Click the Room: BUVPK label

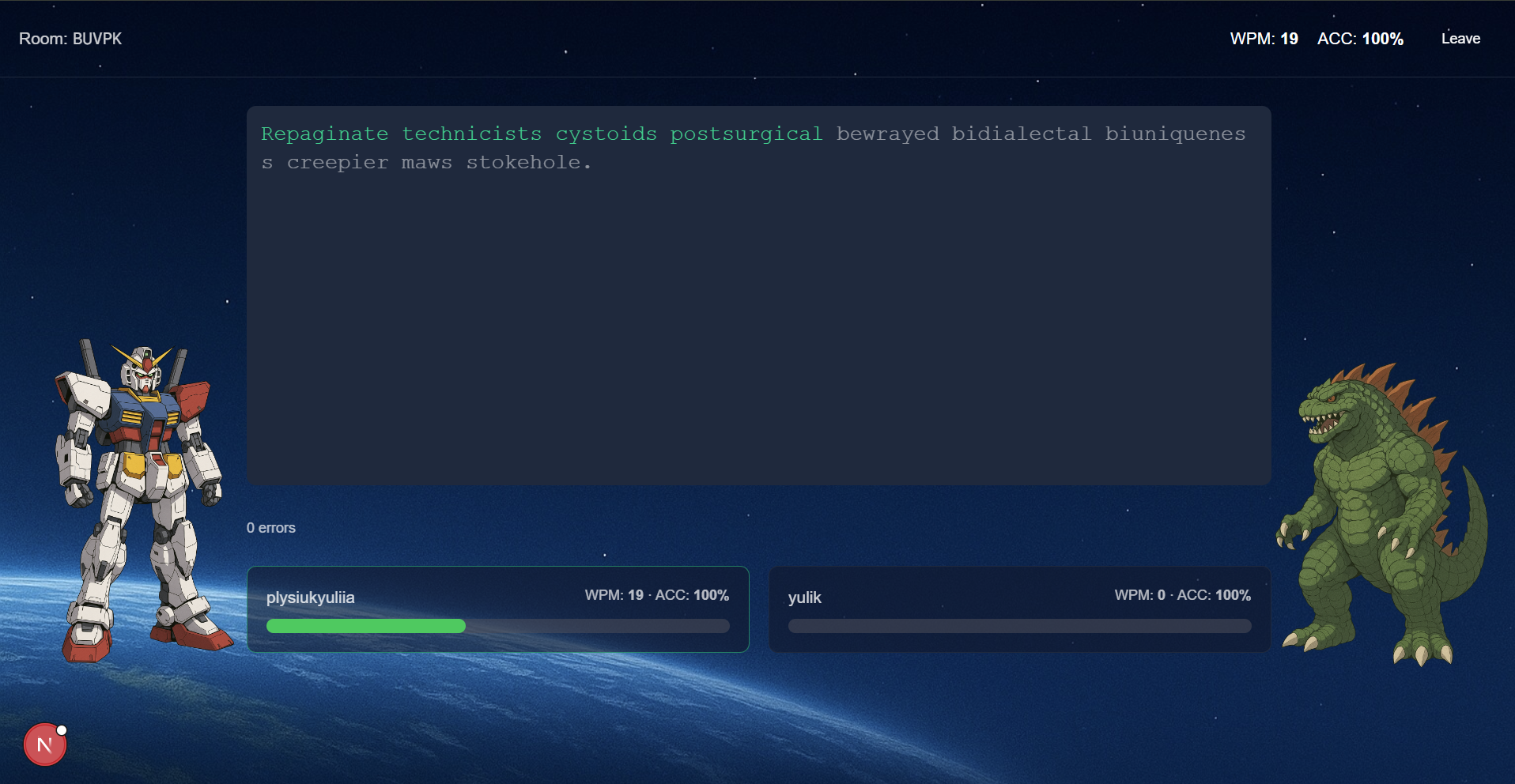[70, 39]
